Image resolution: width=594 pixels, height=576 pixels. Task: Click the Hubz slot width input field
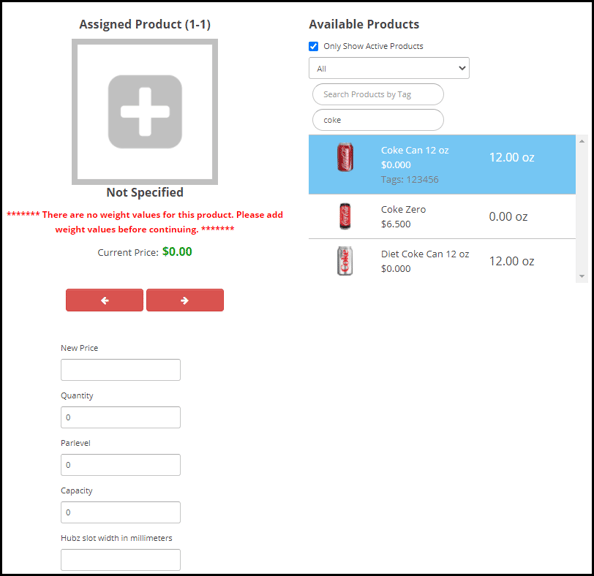pos(120,560)
